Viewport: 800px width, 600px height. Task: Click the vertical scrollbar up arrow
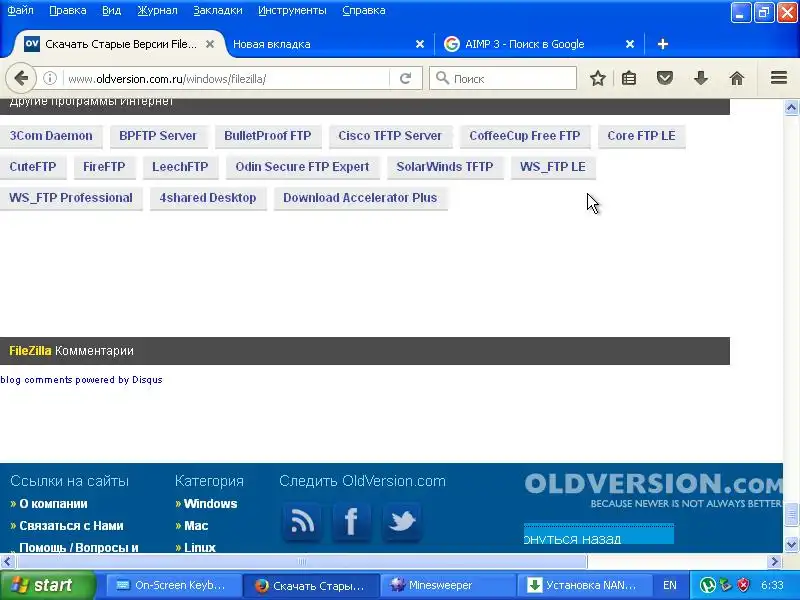(791, 108)
